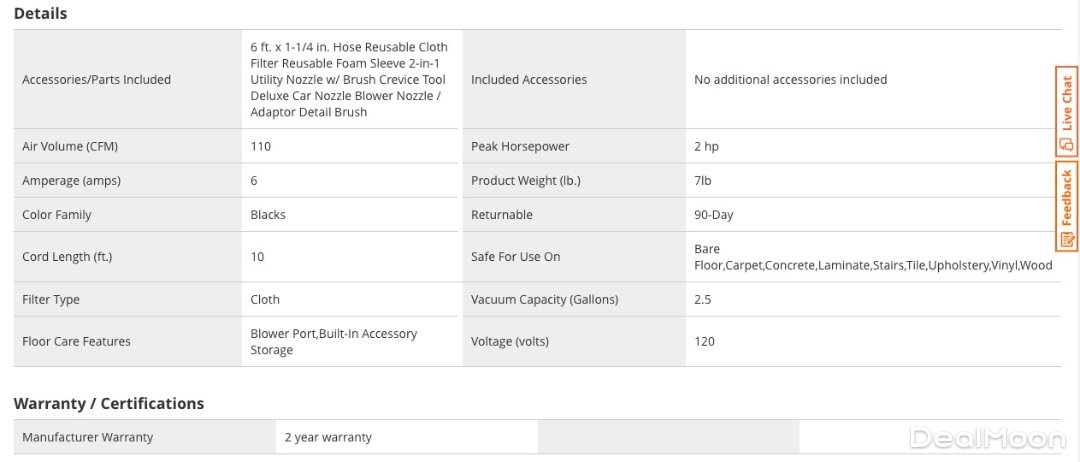1080x462 pixels.
Task: Click the Air Volume (CFM) label
Action: coord(70,146)
